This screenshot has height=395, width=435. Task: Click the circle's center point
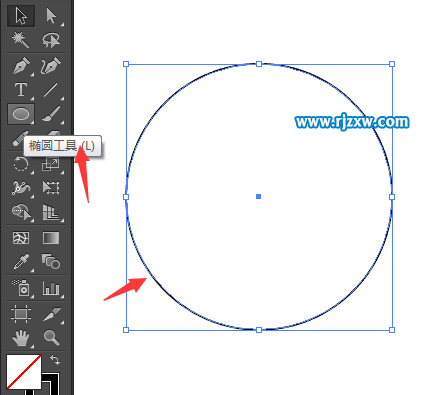(x=258, y=197)
